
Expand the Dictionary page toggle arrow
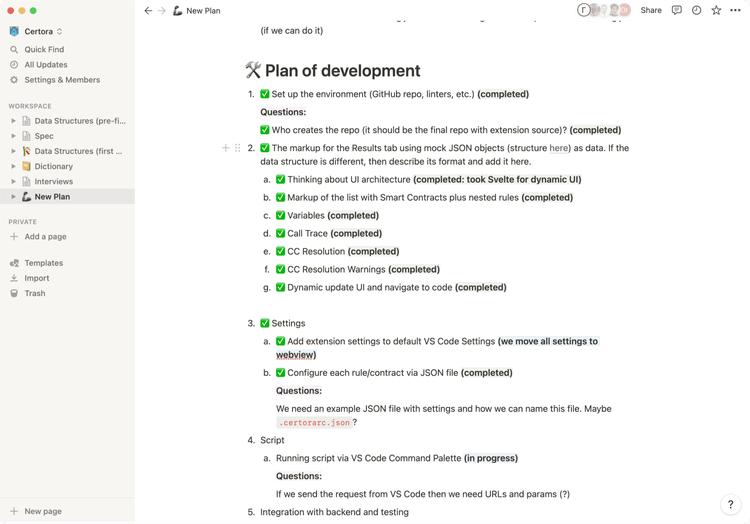click(x=13, y=166)
